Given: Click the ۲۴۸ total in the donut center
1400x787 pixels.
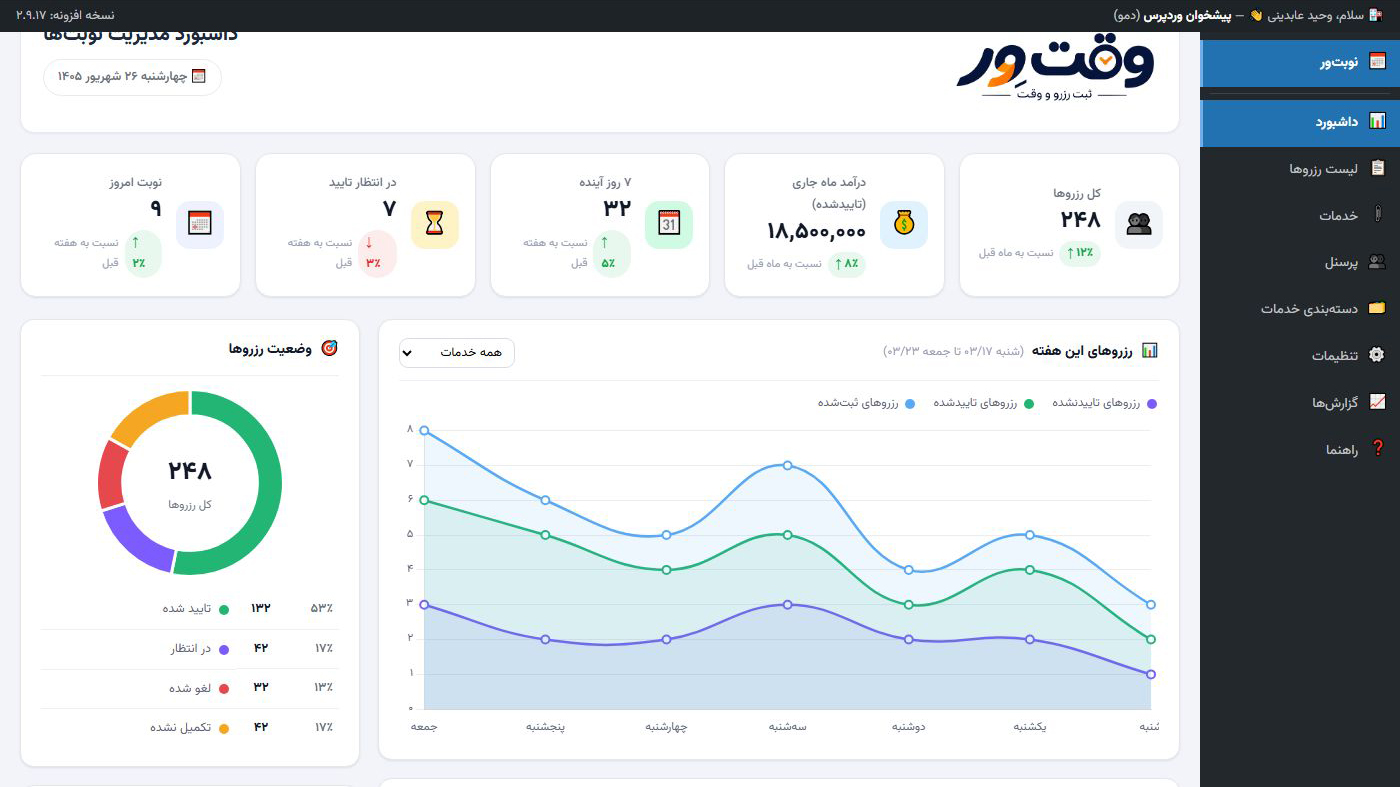Looking at the screenshot, I should [190, 470].
